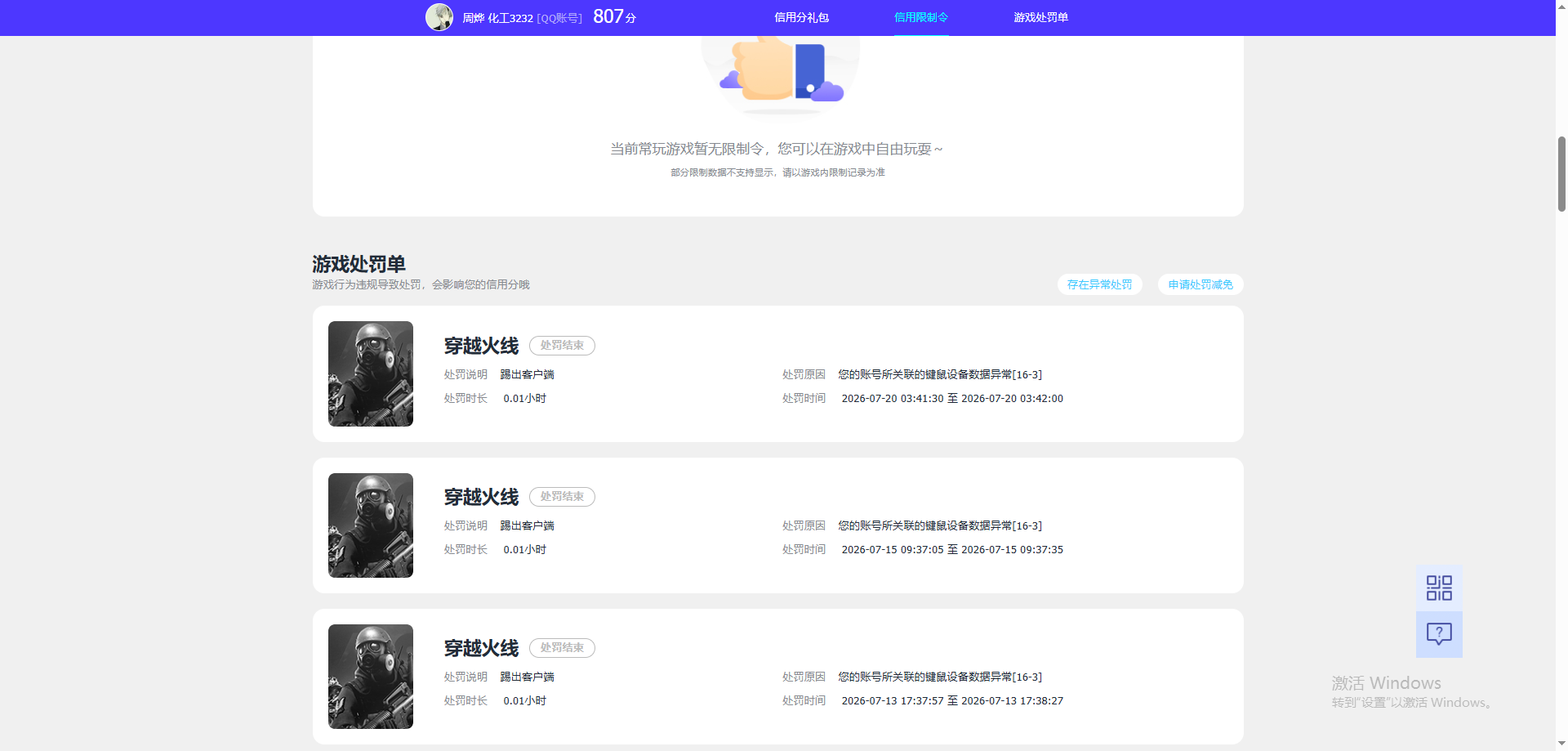Click the scrollbar down arrow
This screenshot has width=1568, height=751.
tap(1561, 744)
